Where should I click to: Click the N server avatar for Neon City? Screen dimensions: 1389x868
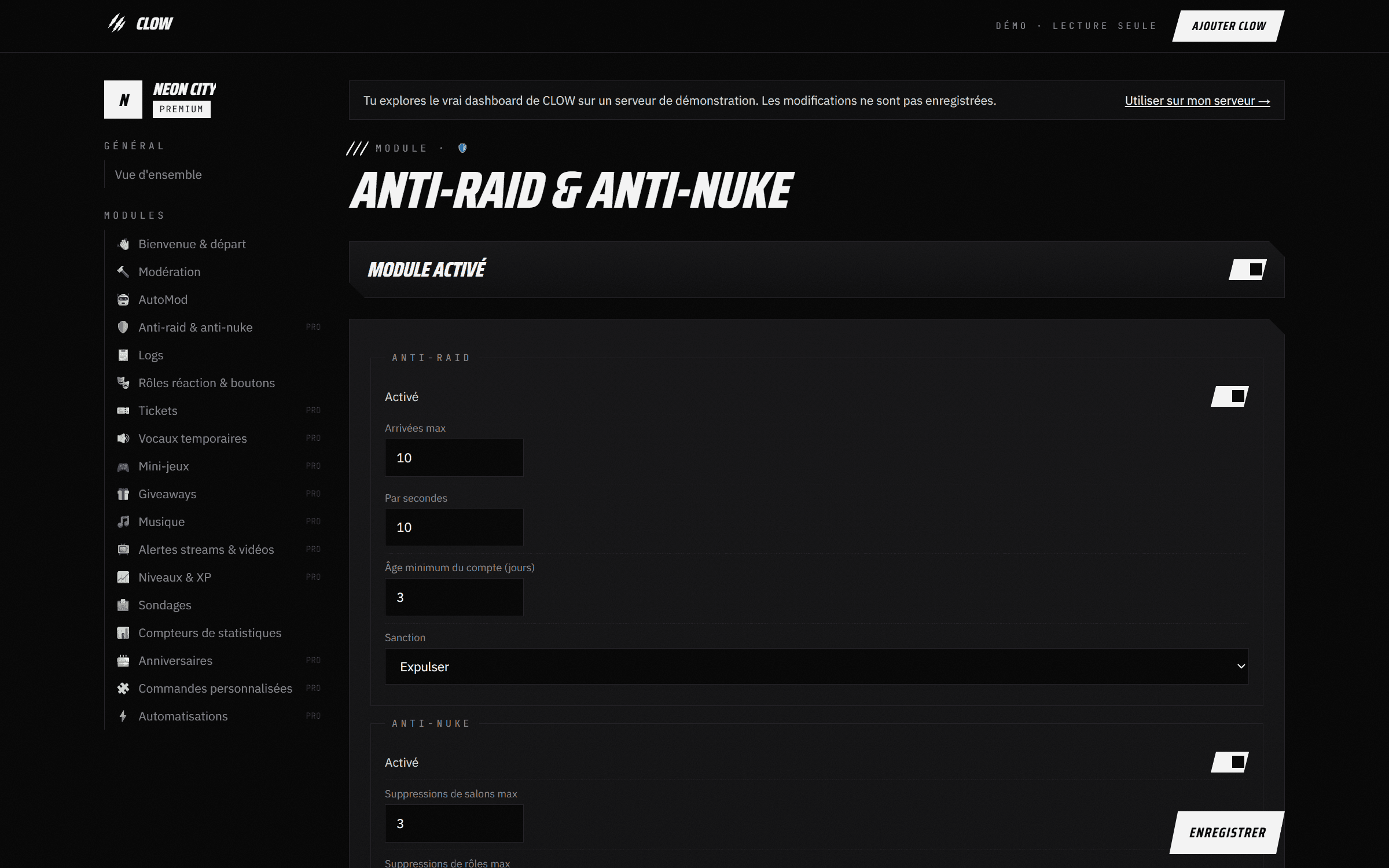(x=123, y=100)
